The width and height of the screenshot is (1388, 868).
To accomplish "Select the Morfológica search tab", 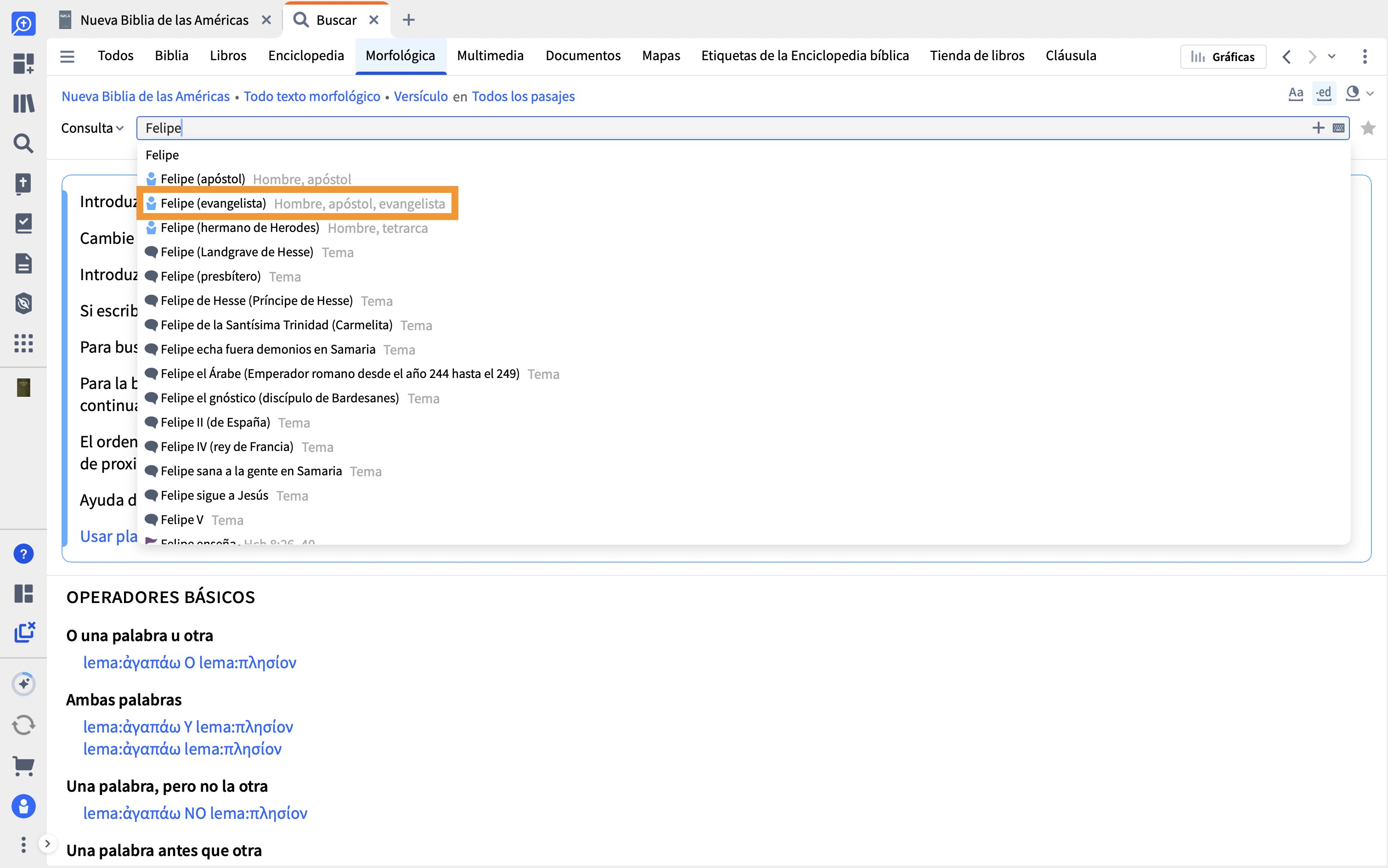I will tap(401, 56).
